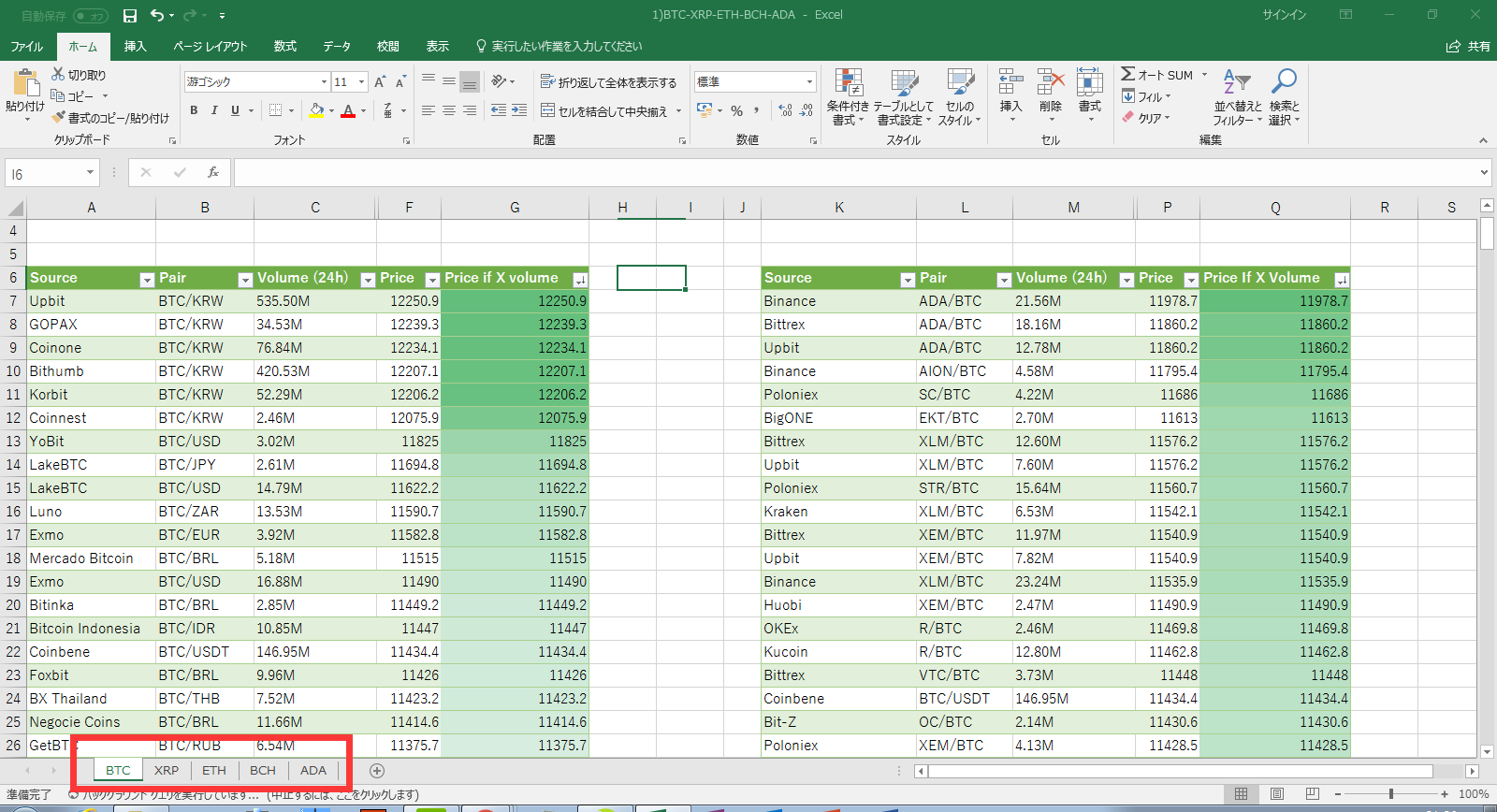The width and height of the screenshot is (1497, 812).
Task: Open filter dropdown for left Pair column
Action: click(245, 280)
